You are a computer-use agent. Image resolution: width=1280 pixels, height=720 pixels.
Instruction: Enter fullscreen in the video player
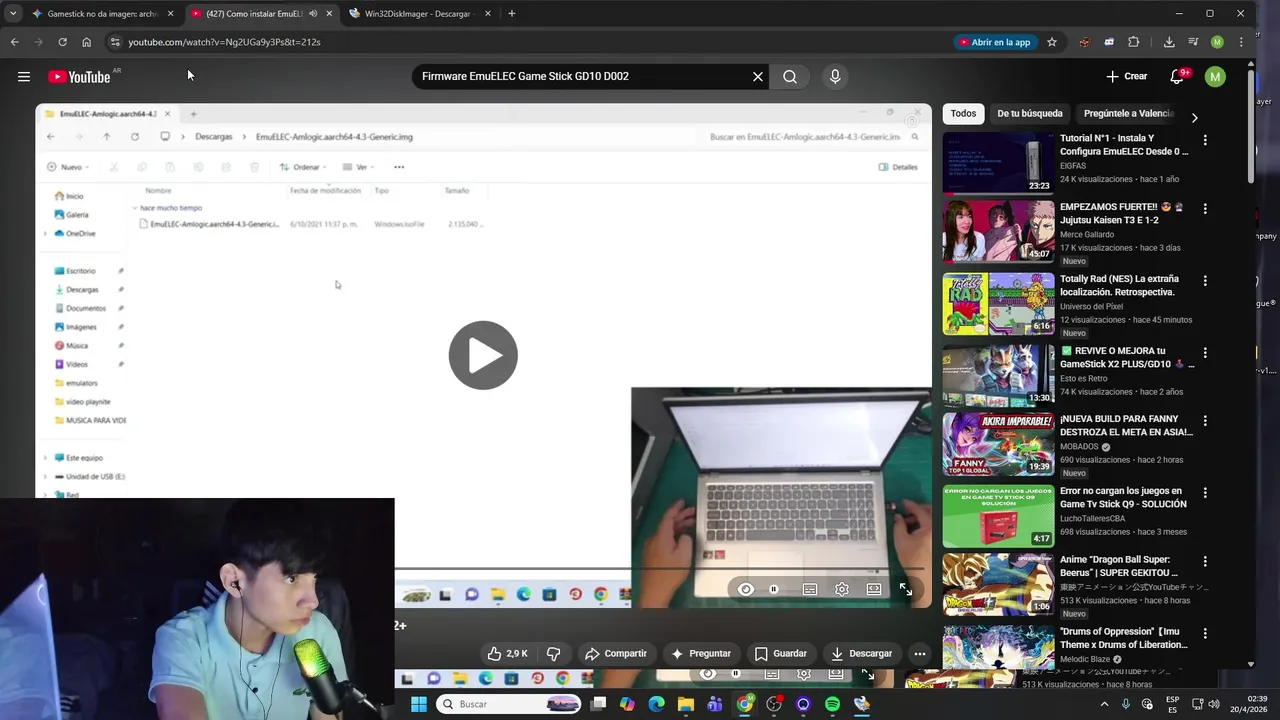click(906, 590)
